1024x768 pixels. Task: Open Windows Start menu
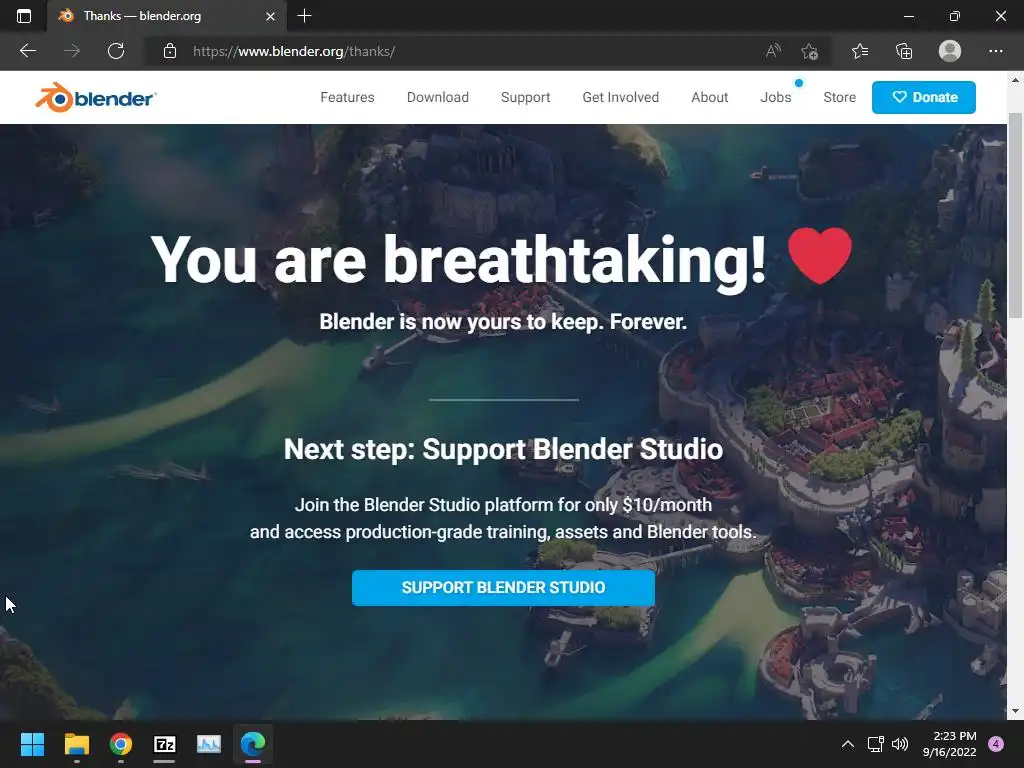(32, 744)
